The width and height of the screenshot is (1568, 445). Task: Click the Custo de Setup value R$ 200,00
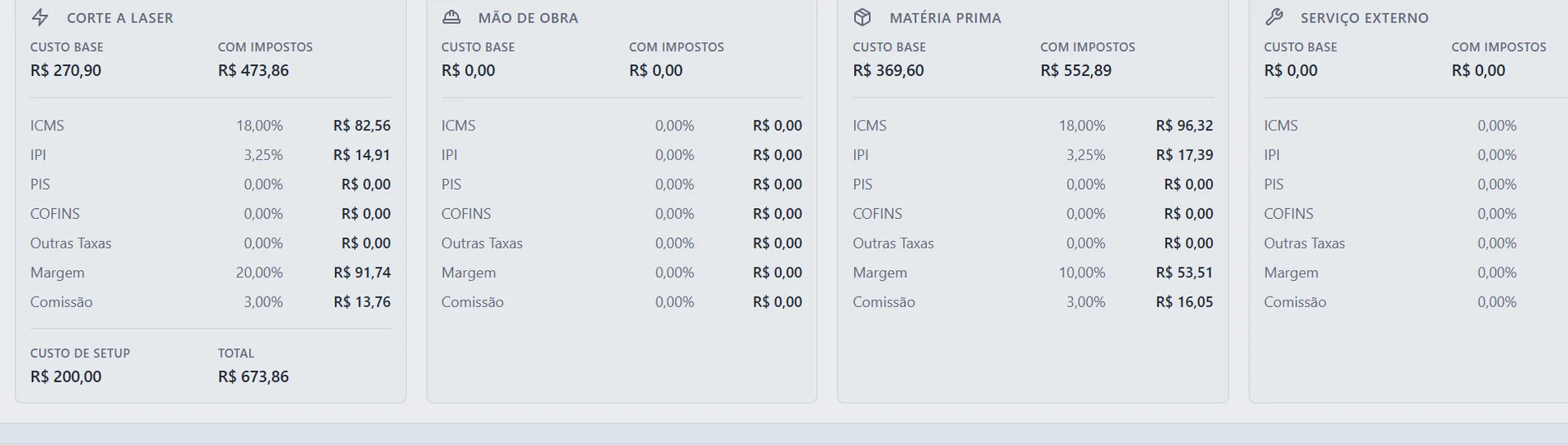click(x=66, y=376)
